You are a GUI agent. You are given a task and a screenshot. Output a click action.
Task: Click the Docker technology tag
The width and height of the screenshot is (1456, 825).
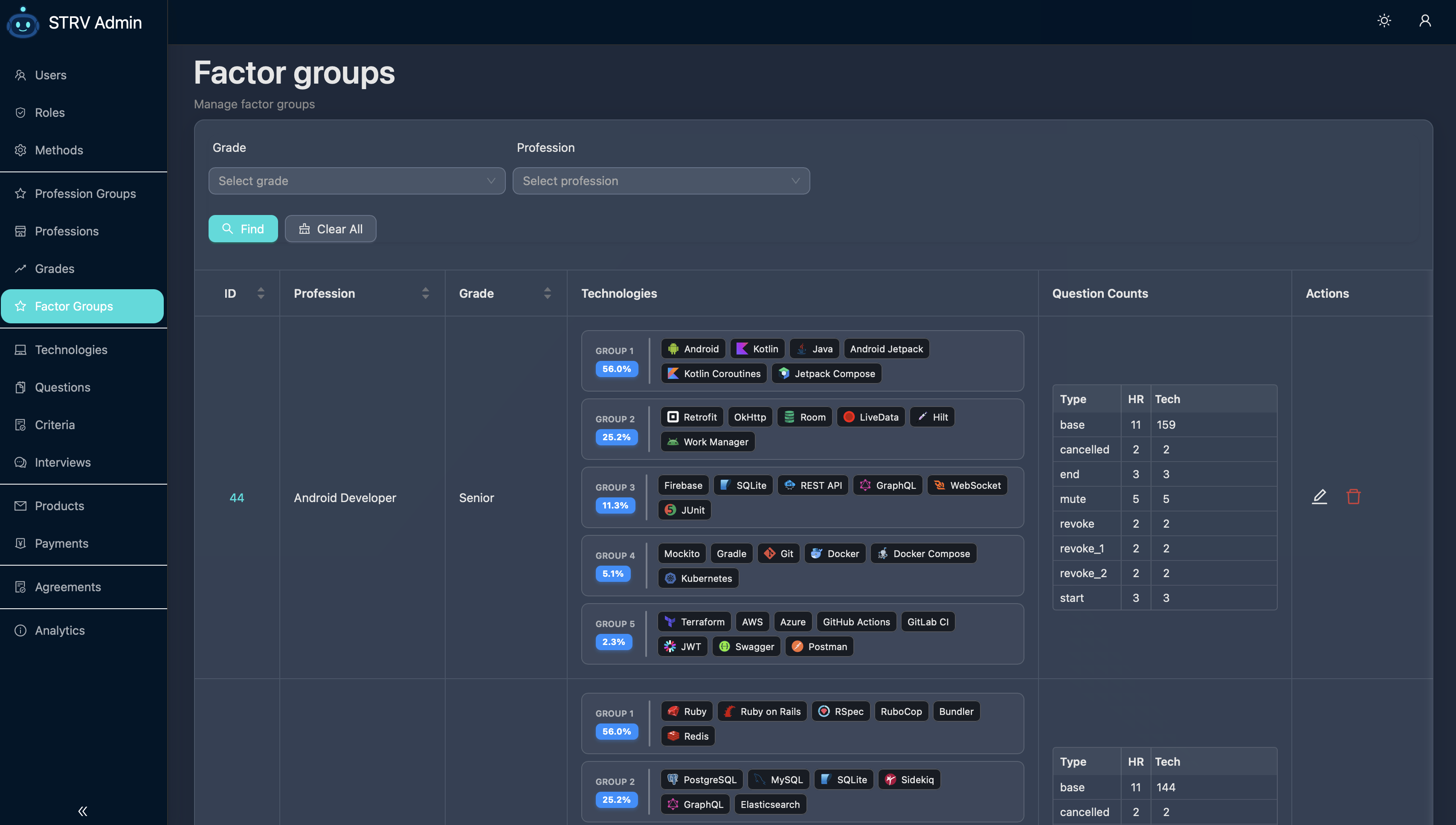(835, 554)
